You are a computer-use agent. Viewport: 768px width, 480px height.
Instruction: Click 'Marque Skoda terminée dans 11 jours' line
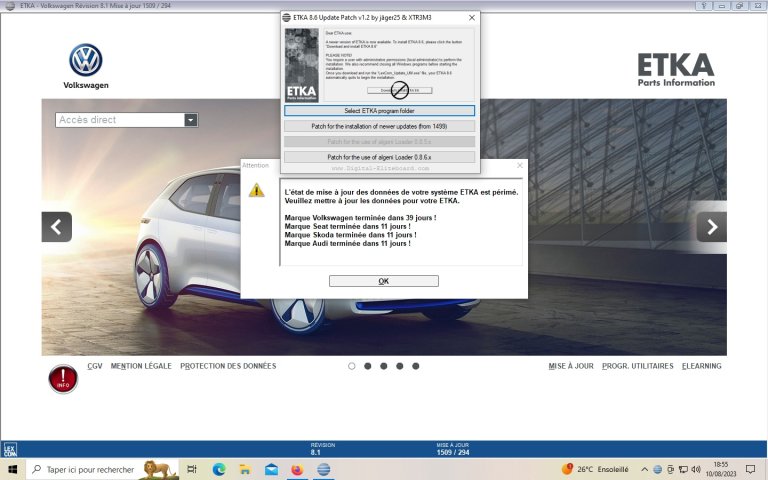tap(350, 235)
